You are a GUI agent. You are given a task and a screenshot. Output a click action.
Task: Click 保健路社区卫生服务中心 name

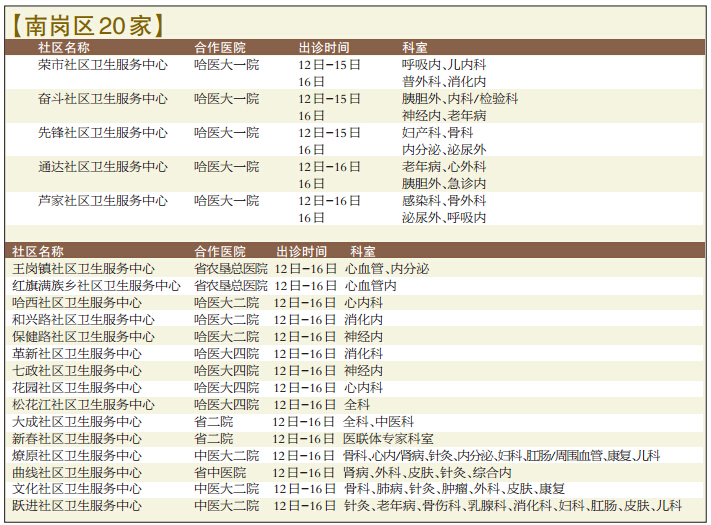click(x=83, y=337)
